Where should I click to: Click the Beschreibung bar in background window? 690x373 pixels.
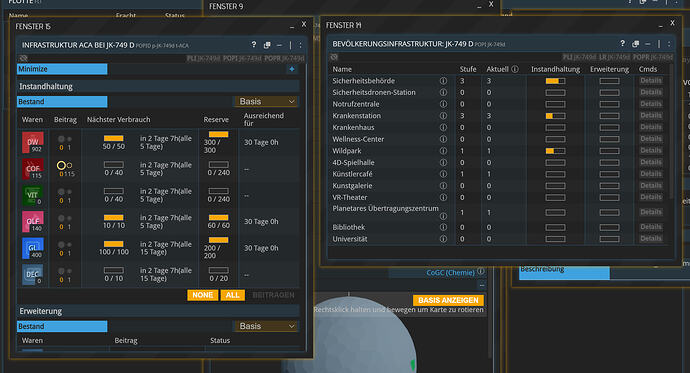click(564, 272)
